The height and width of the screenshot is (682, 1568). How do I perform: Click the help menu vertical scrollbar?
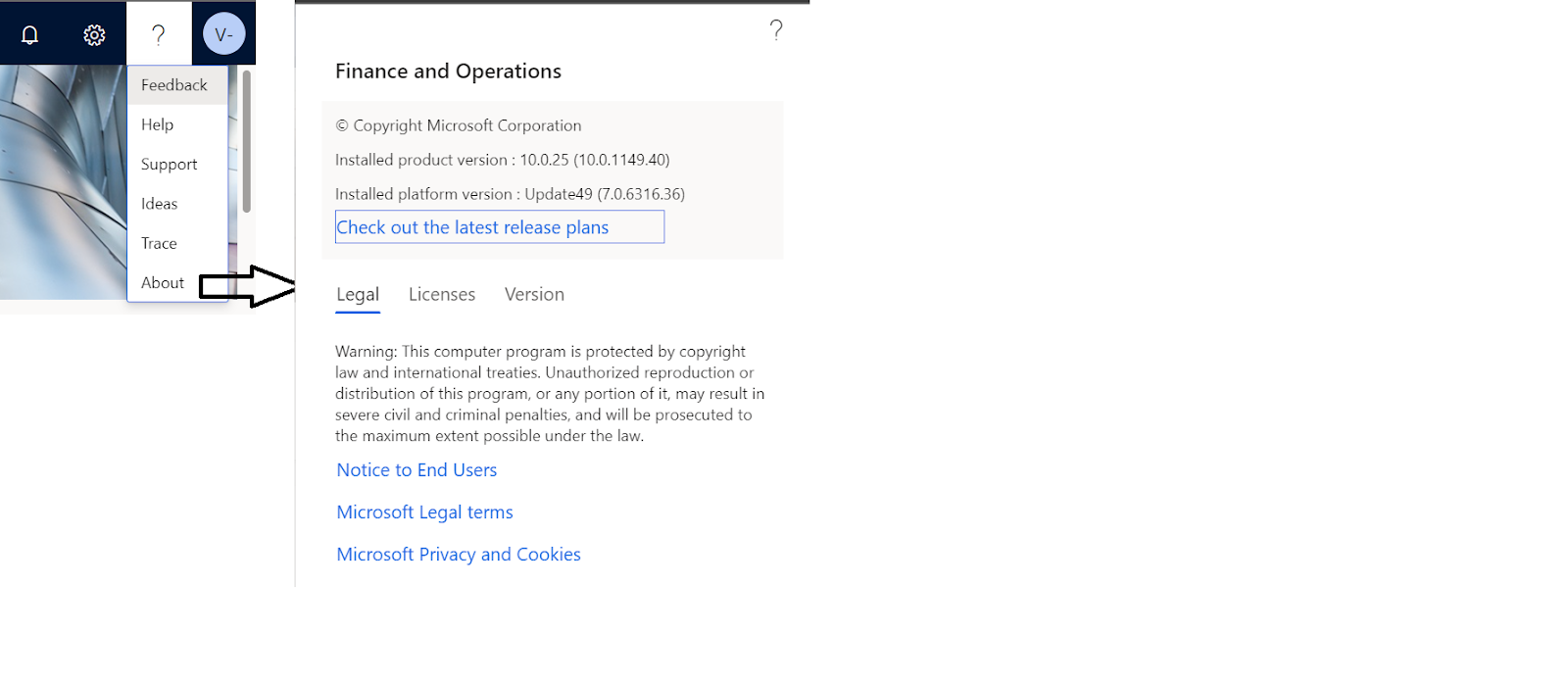247,141
